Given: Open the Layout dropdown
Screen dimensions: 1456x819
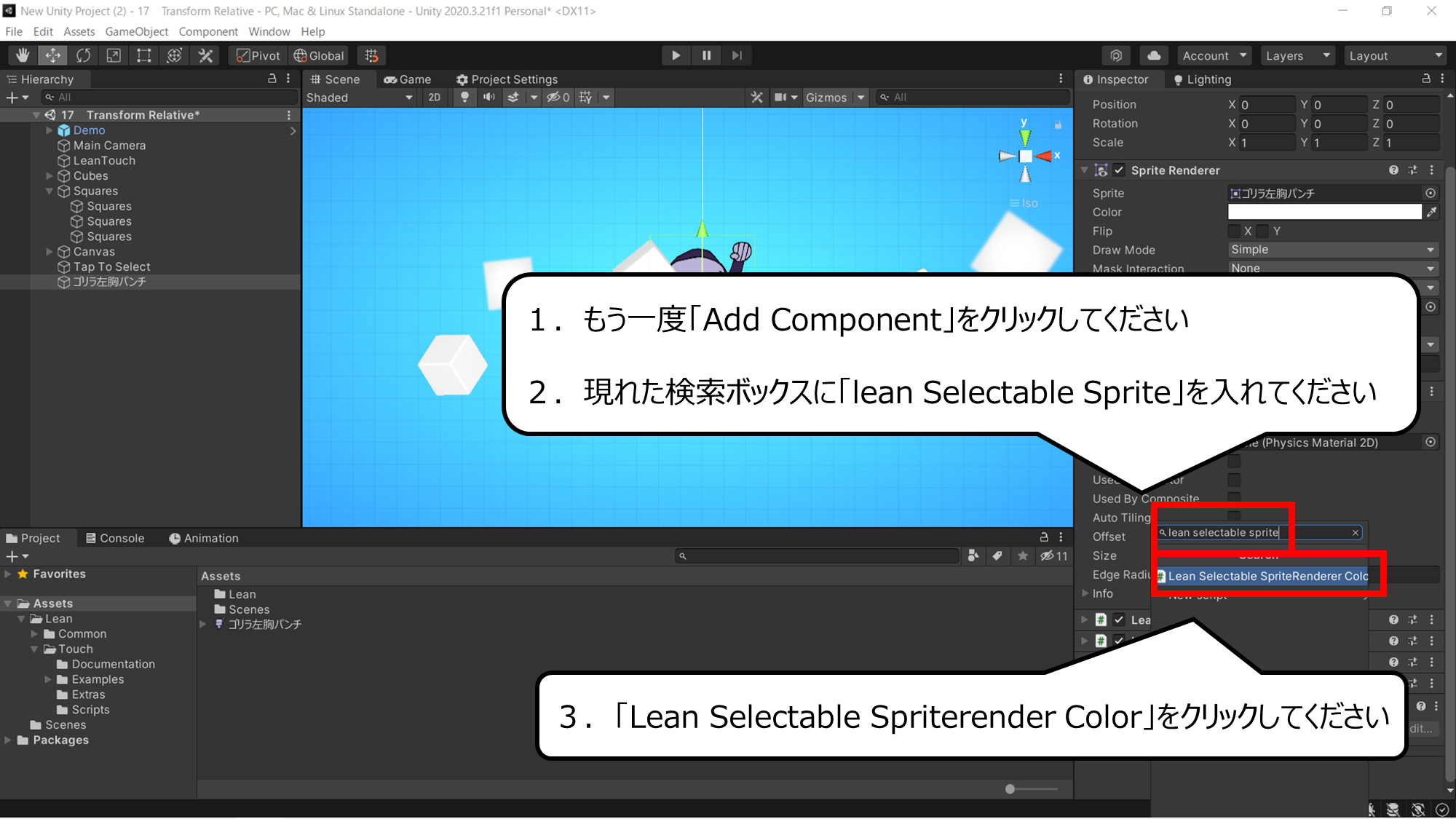Looking at the screenshot, I should tap(1395, 55).
